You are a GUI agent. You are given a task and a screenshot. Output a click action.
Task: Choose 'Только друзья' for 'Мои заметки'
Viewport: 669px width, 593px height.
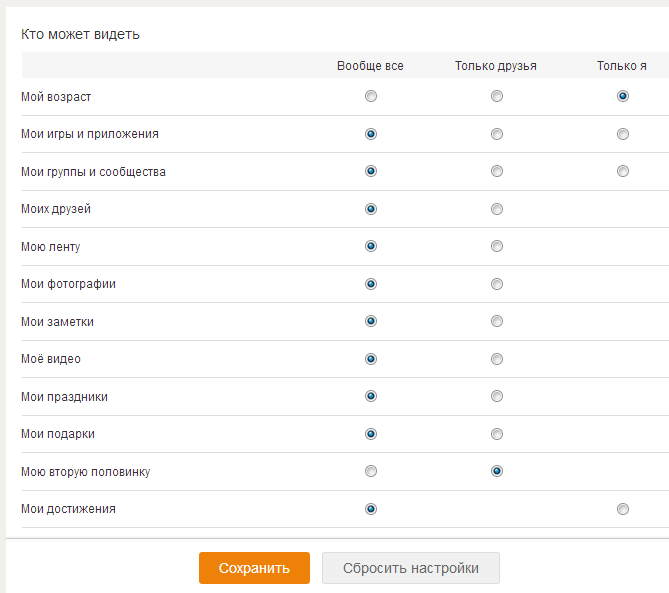tap(497, 321)
